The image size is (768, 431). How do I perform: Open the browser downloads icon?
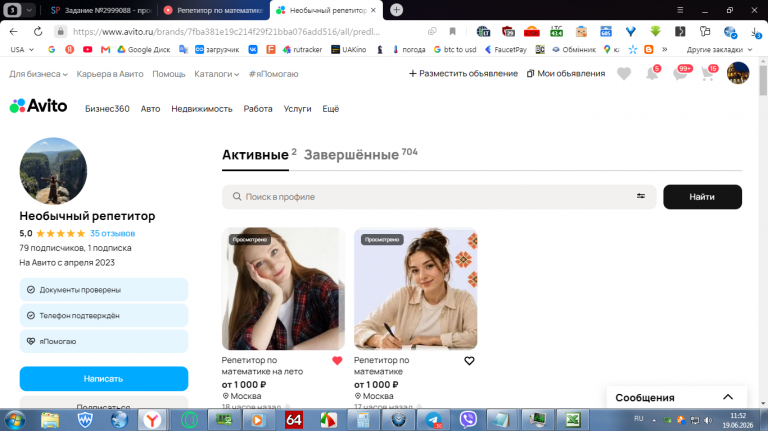(x=755, y=32)
